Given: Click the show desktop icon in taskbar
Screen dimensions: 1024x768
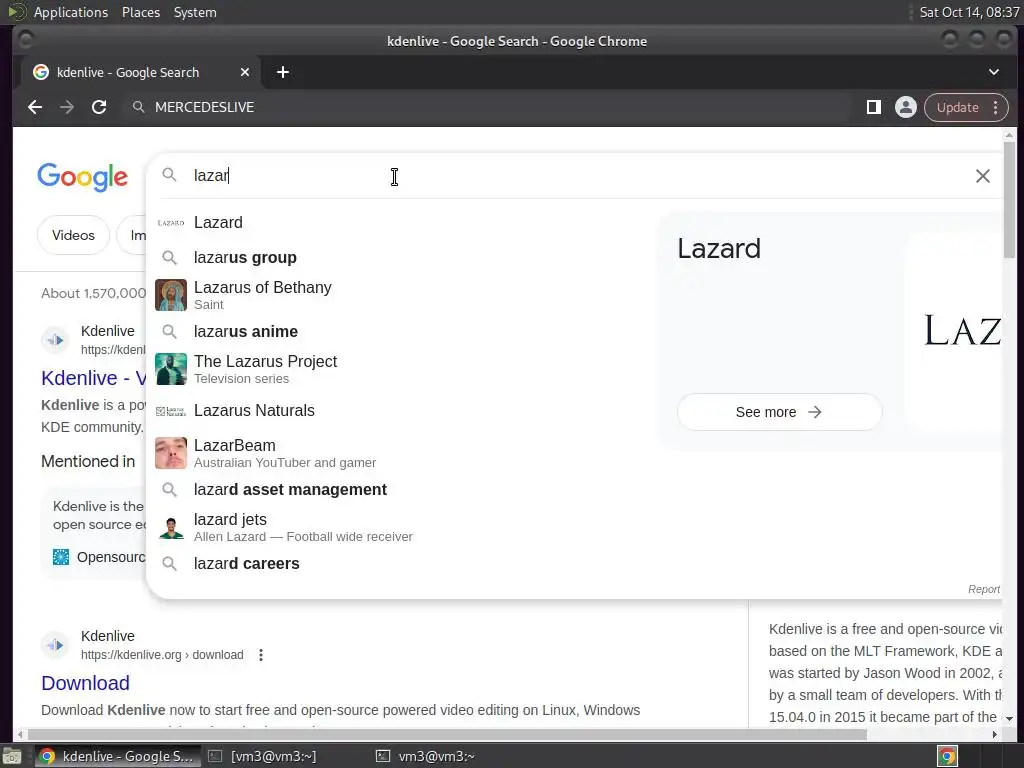Looking at the screenshot, I should [x=12, y=756].
